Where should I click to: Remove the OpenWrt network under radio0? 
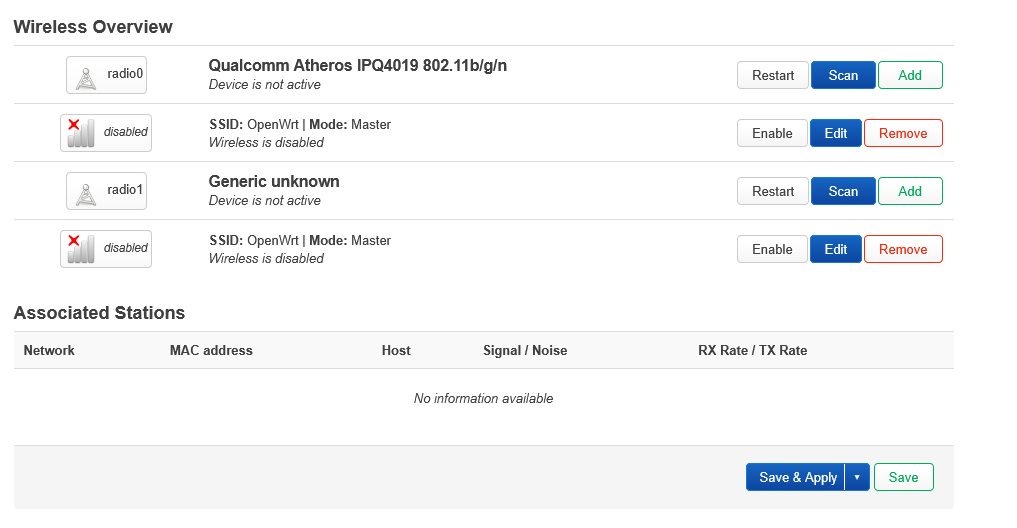pos(902,133)
